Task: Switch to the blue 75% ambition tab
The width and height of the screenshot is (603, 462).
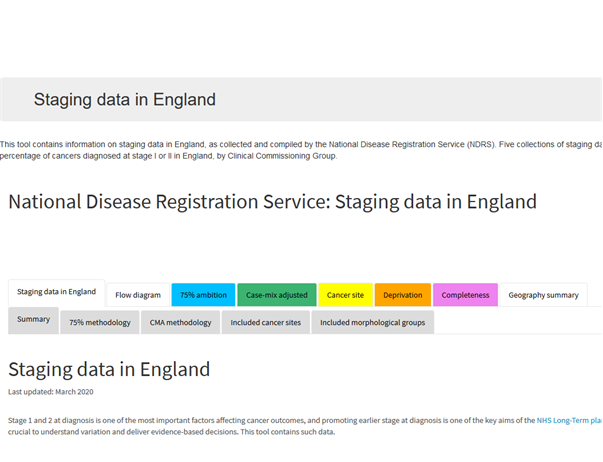Action: pyautogui.click(x=203, y=295)
